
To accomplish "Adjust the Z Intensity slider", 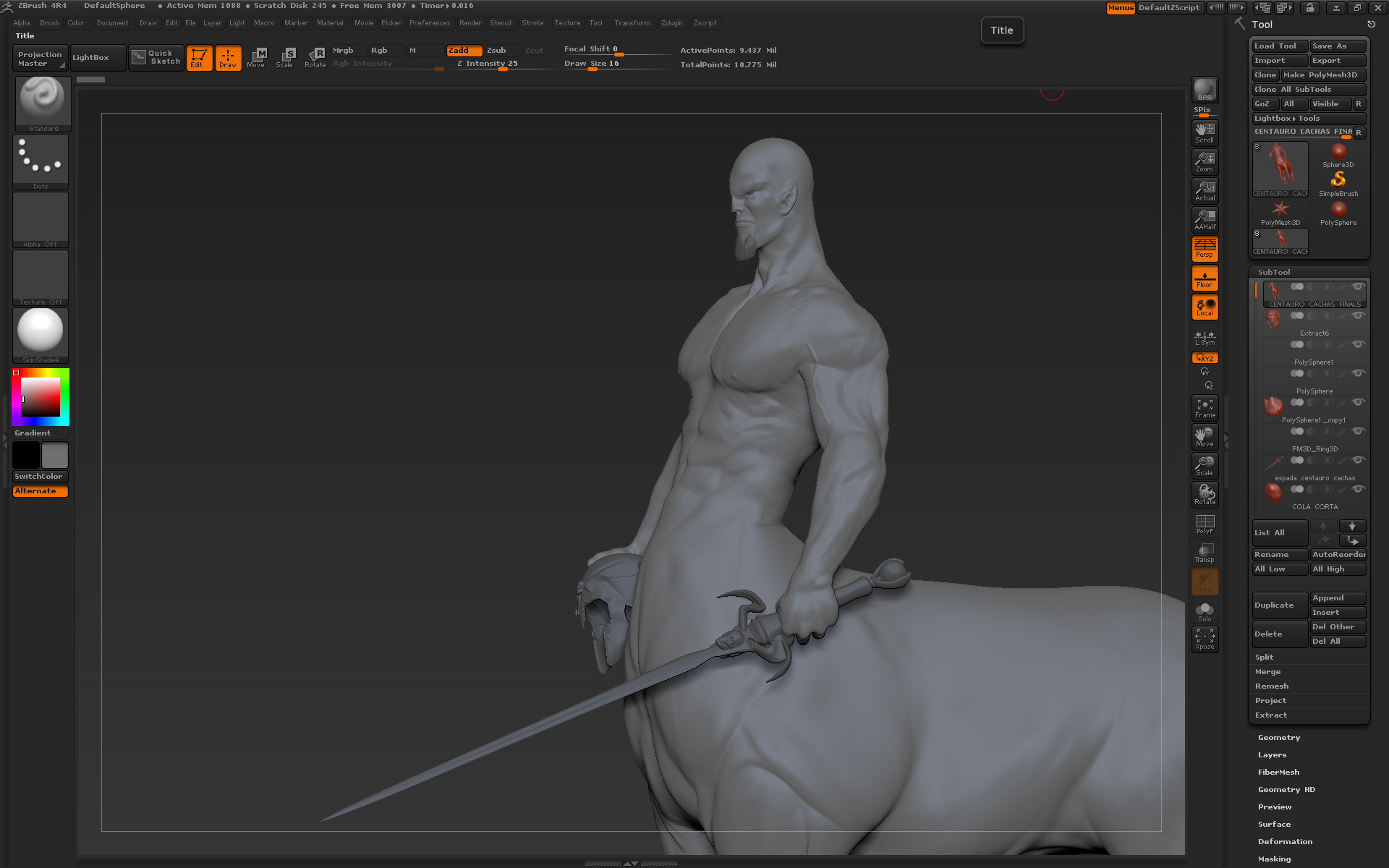I will pyautogui.click(x=488, y=64).
